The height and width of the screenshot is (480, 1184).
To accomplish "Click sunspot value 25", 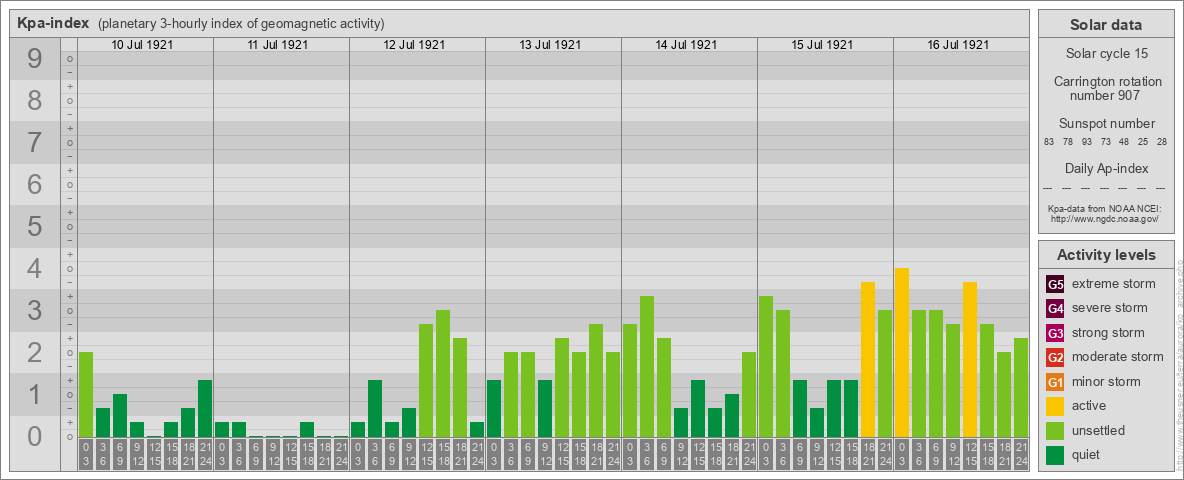I will click(x=1143, y=143).
